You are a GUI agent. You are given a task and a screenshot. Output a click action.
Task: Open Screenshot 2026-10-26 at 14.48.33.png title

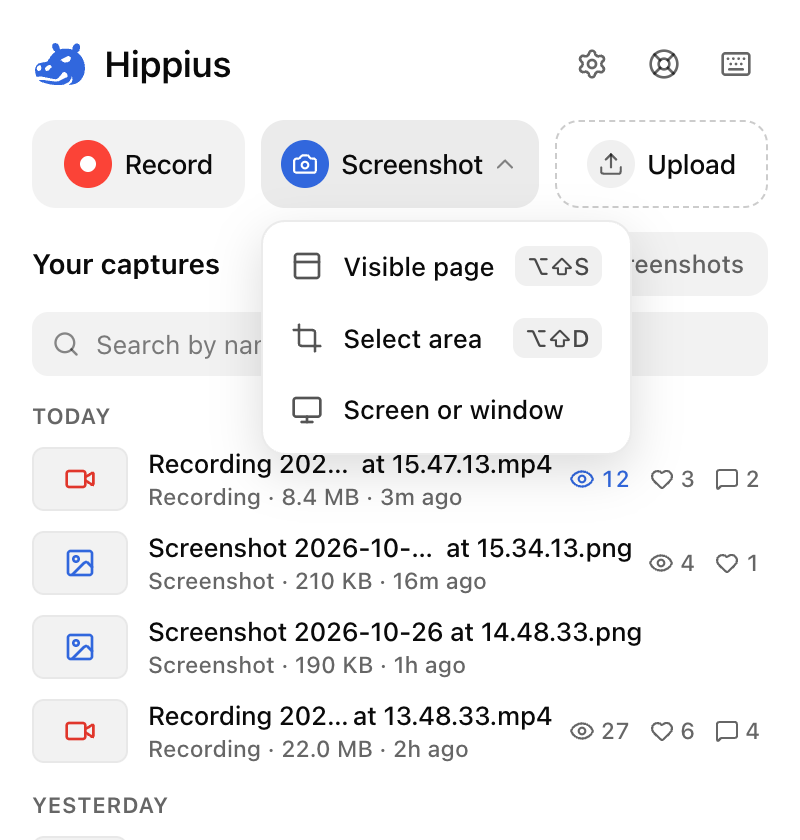[395, 633]
